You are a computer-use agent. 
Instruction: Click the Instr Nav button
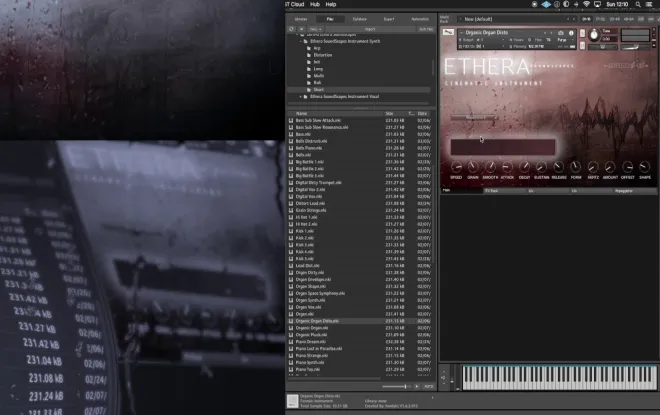point(426,29)
